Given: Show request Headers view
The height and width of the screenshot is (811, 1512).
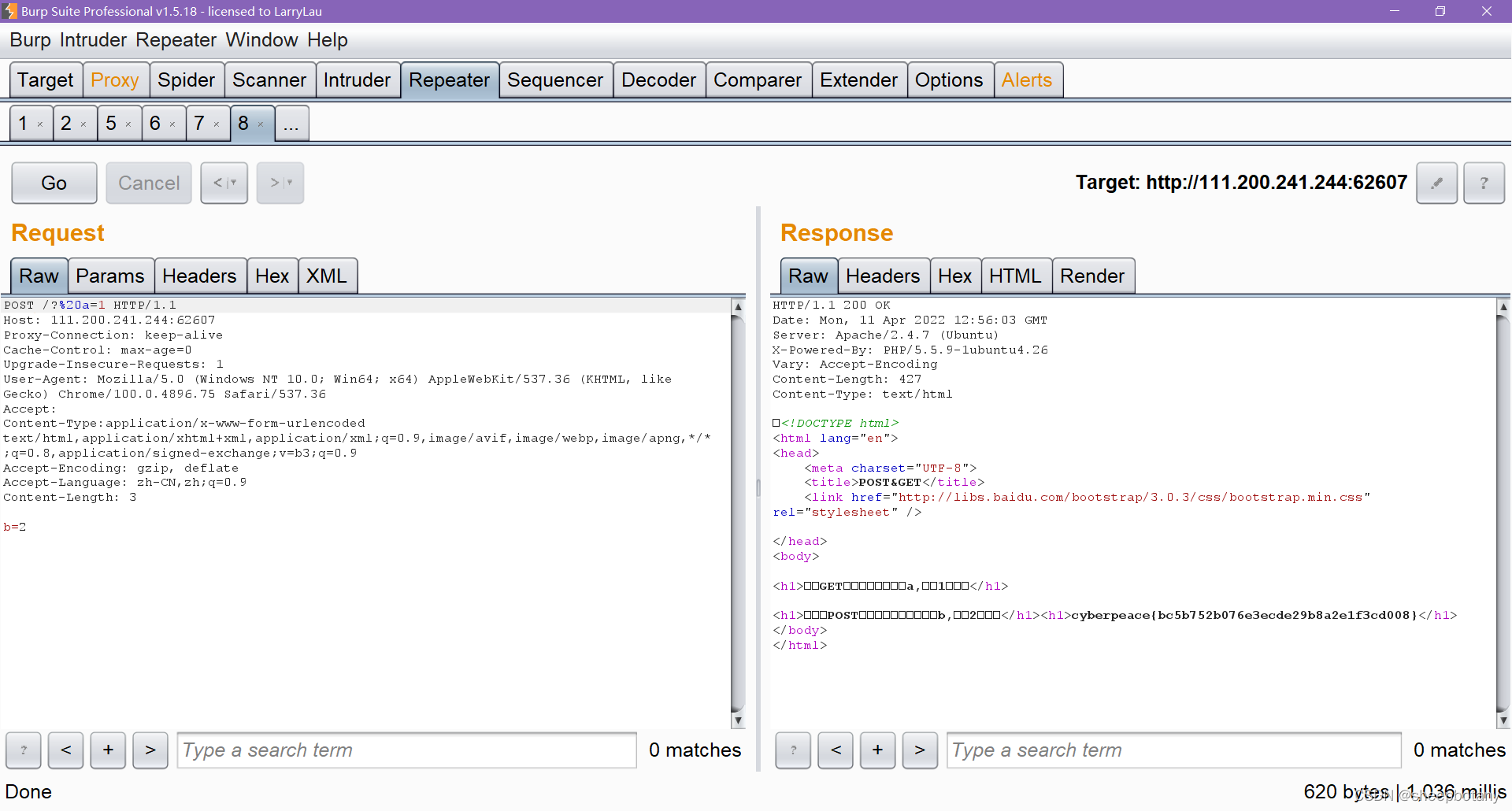Looking at the screenshot, I should pyautogui.click(x=199, y=276).
